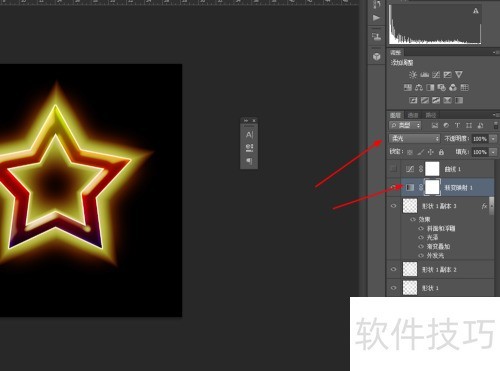Image resolution: width=500 pixels, height=371 pixels.
Task: Add a Color Balance adjustment
Action: point(419,88)
